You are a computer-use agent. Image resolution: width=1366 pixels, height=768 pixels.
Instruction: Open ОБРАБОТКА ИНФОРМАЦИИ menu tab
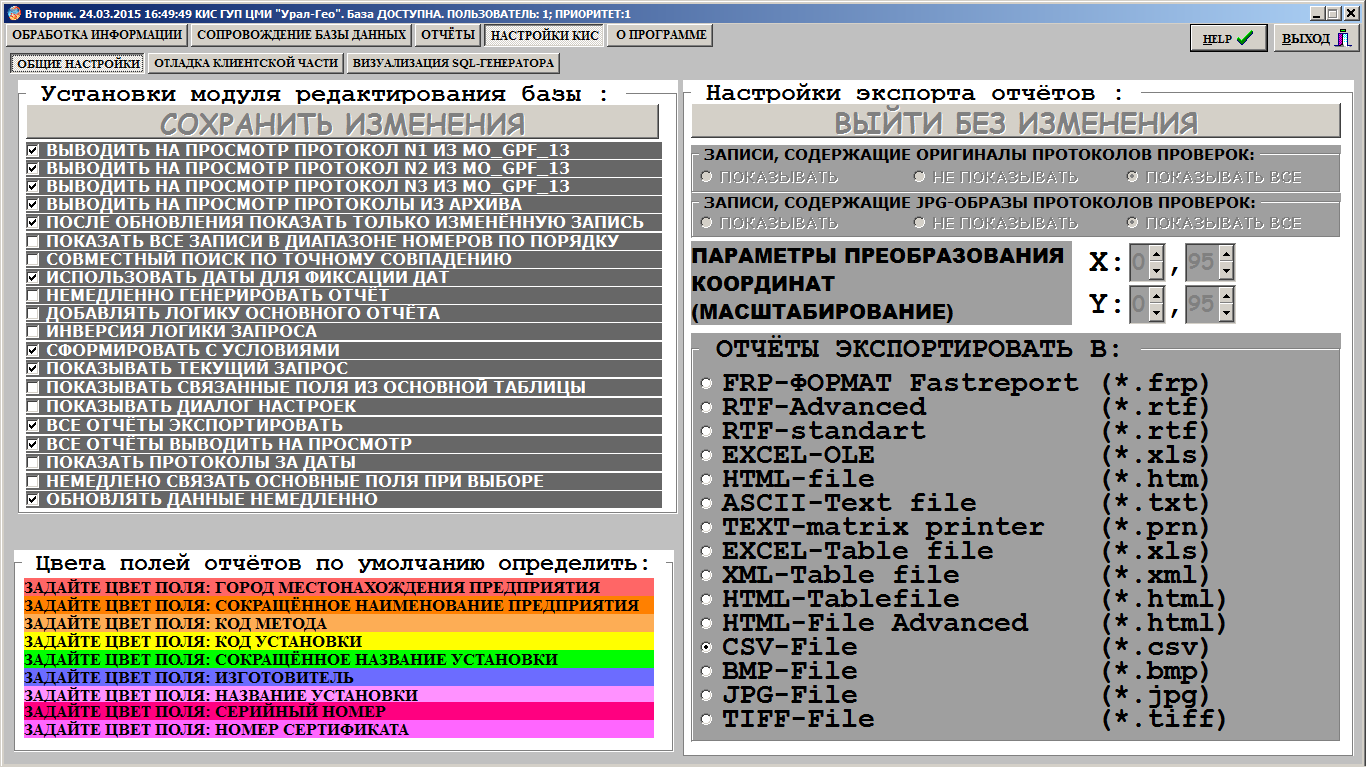pyautogui.click(x=96, y=34)
